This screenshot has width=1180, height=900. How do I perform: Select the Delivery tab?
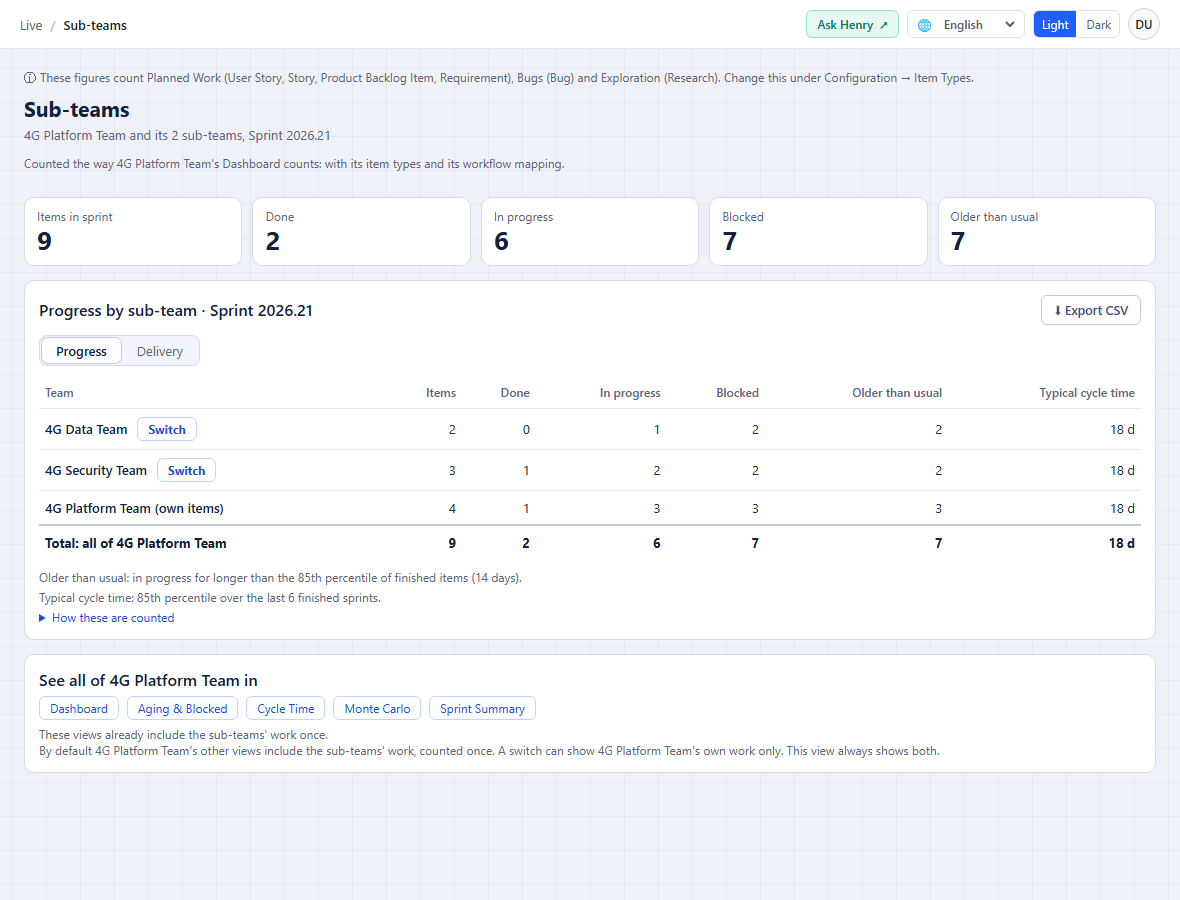[x=160, y=351]
